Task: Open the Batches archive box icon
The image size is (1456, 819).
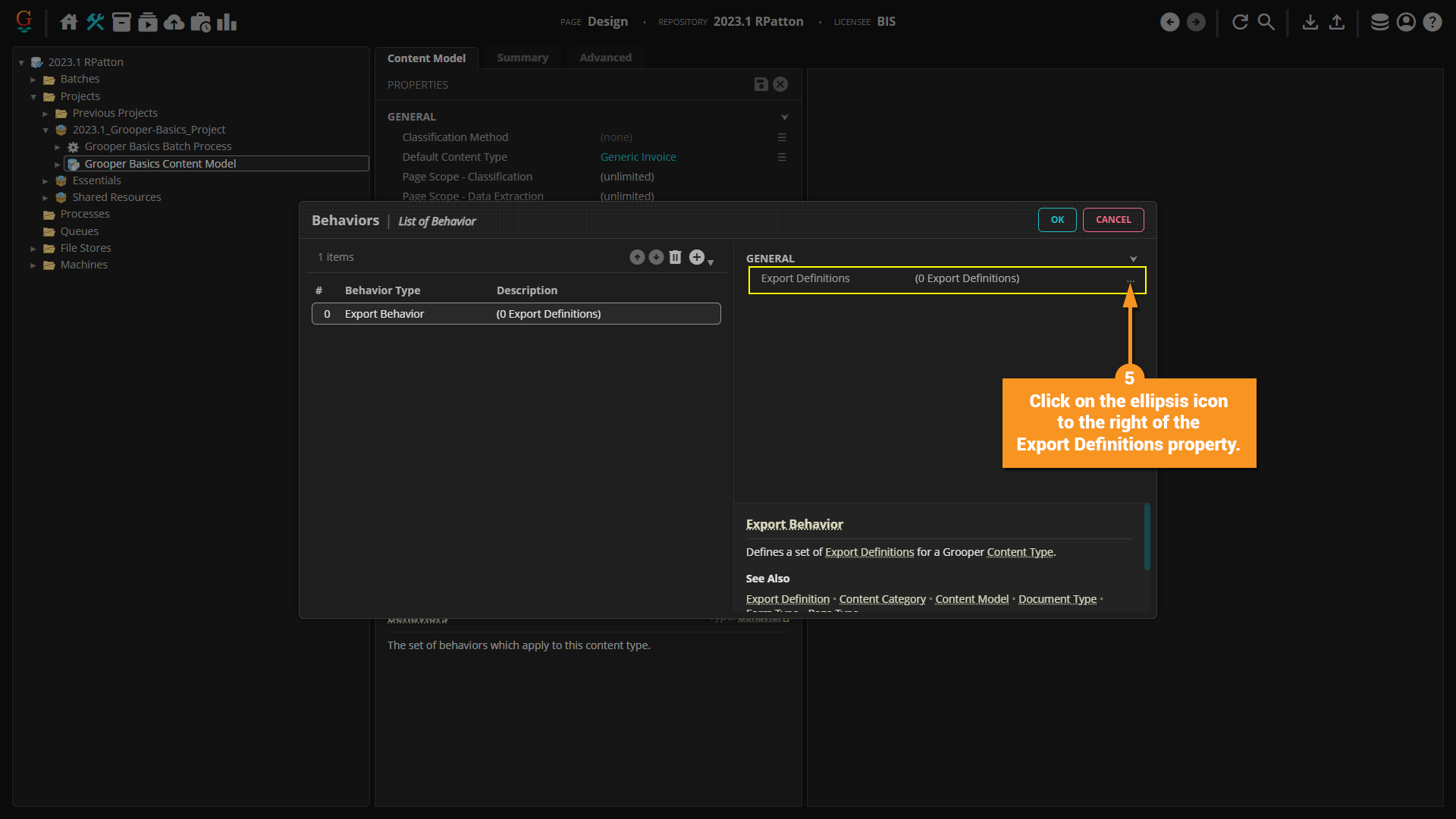Action: (x=121, y=22)
